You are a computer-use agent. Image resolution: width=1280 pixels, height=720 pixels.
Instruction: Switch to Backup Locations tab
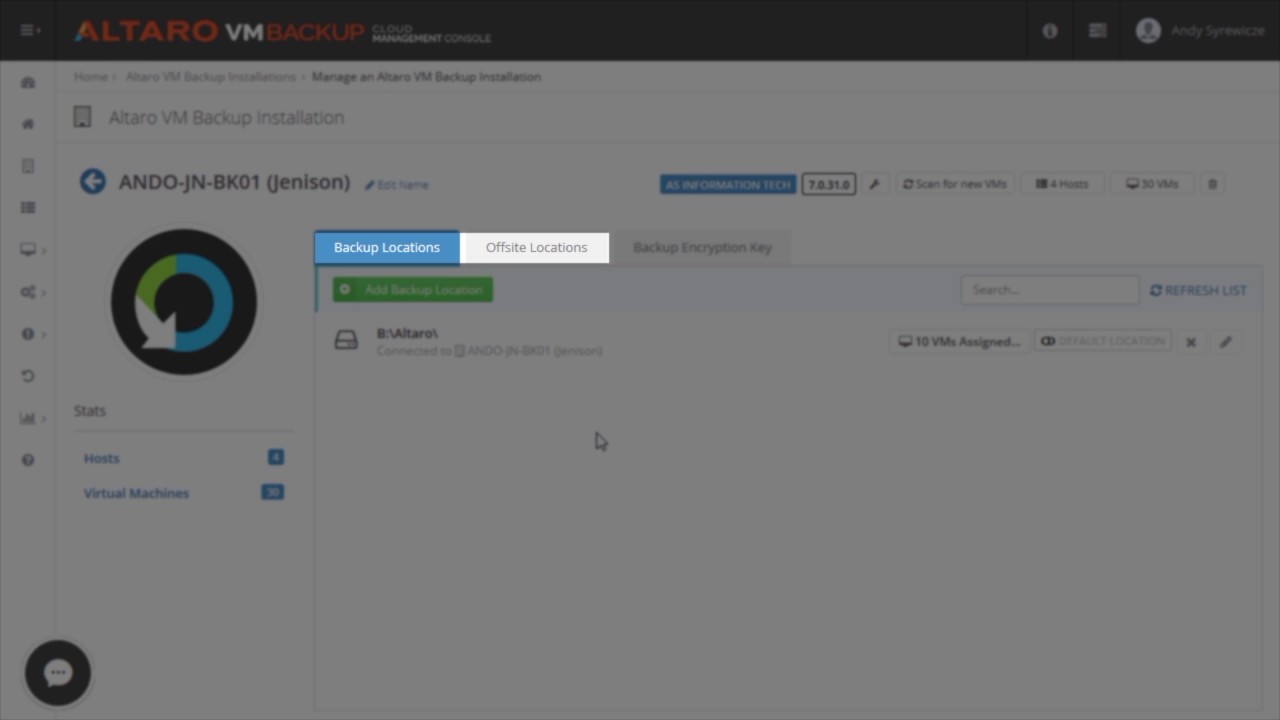[387, 248]
